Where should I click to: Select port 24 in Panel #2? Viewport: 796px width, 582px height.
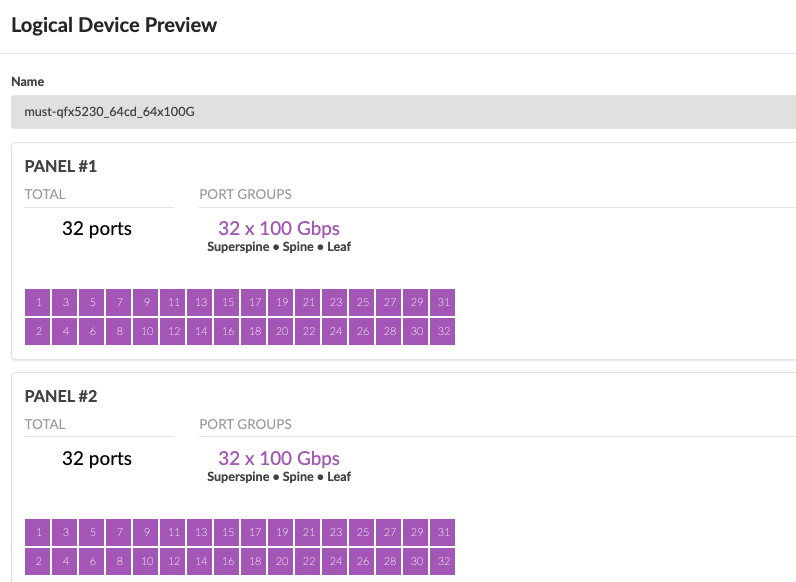click(x=335, y=562)
